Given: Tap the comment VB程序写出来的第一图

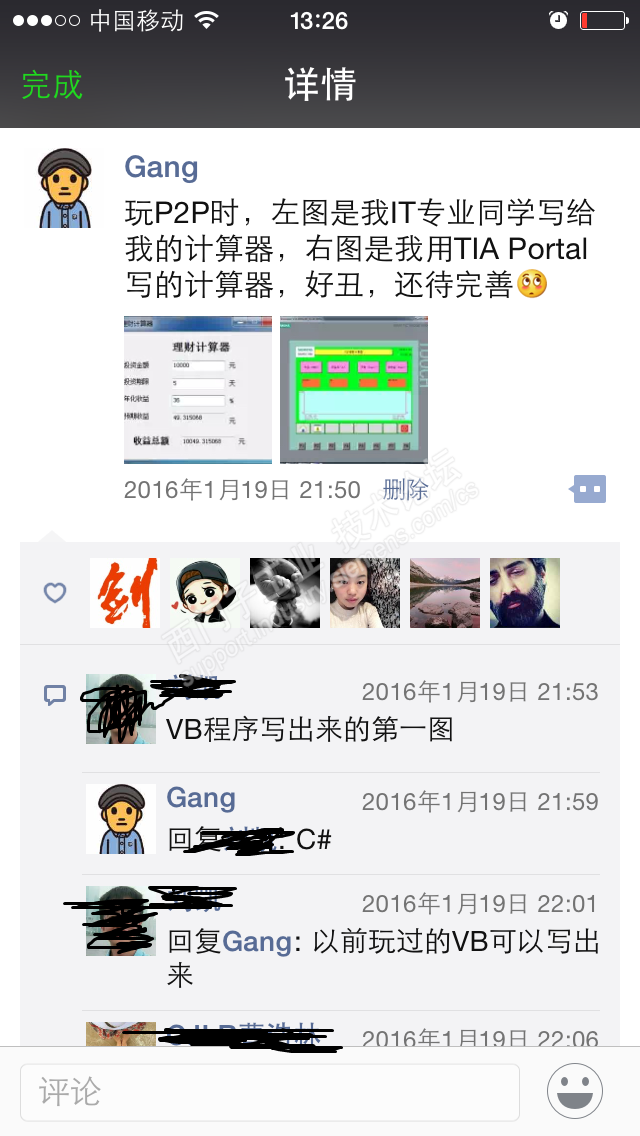Looking at the screenshot, I should point(309,729).
